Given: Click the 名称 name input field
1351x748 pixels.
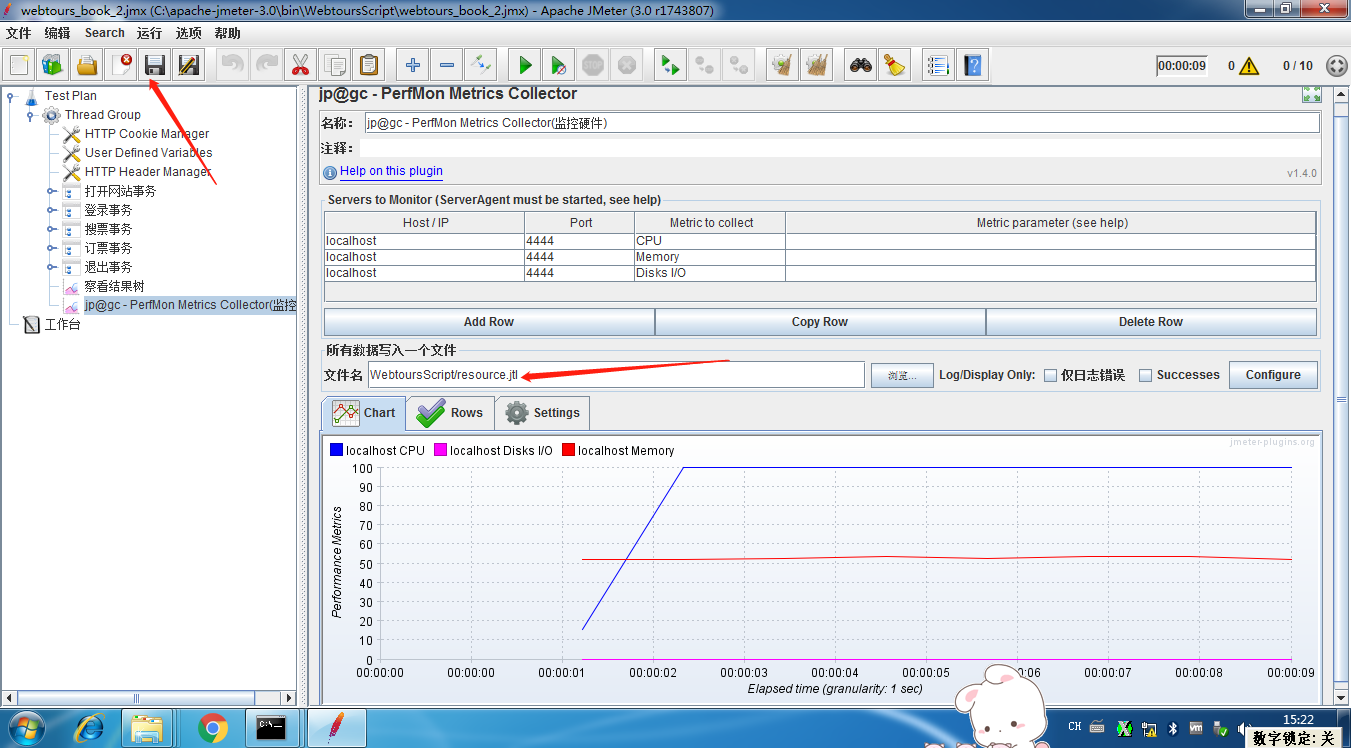Looking at the screenshot, I should (x=841, y=123).
